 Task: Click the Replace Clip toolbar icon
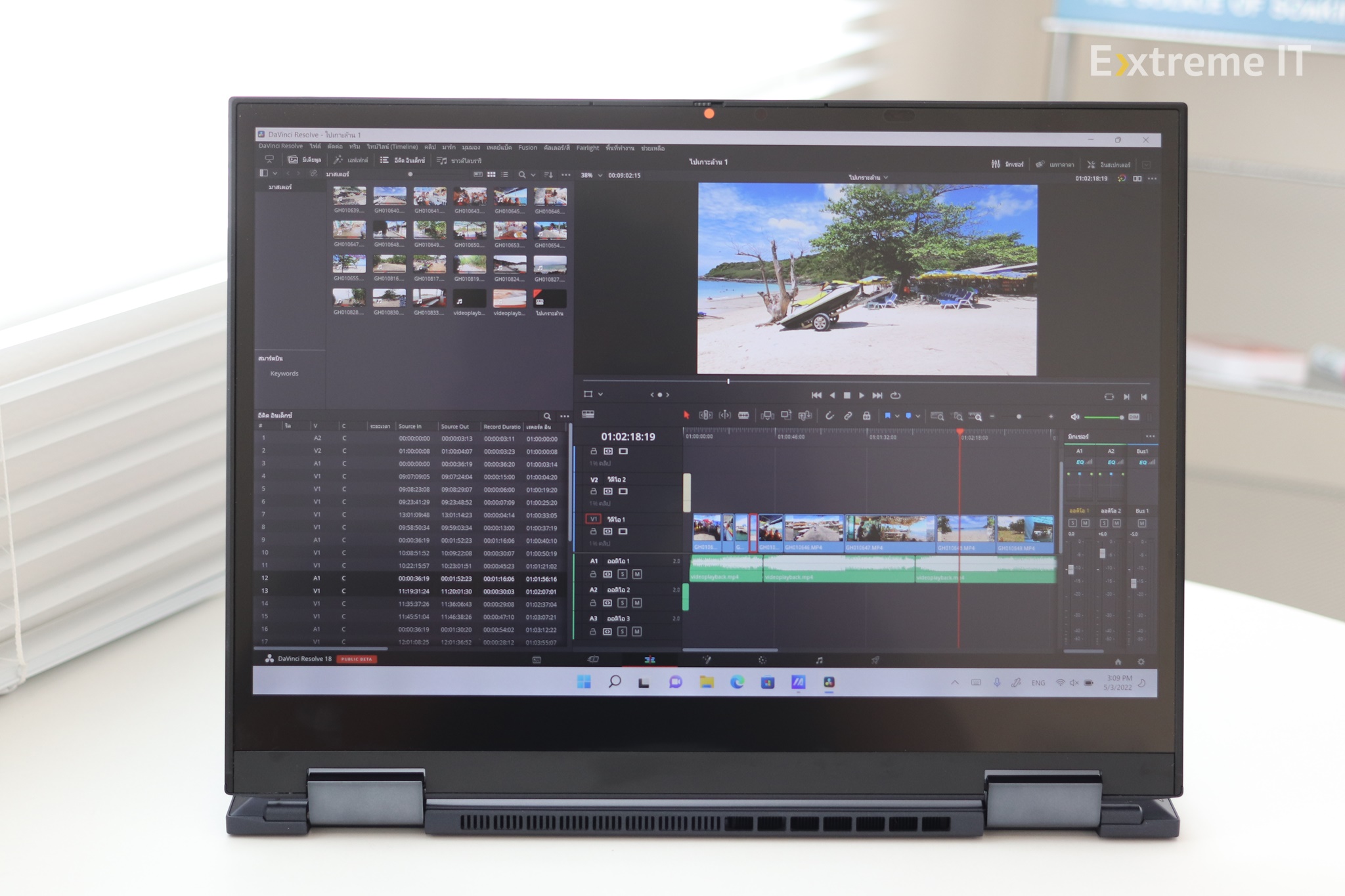pos(805,416)
